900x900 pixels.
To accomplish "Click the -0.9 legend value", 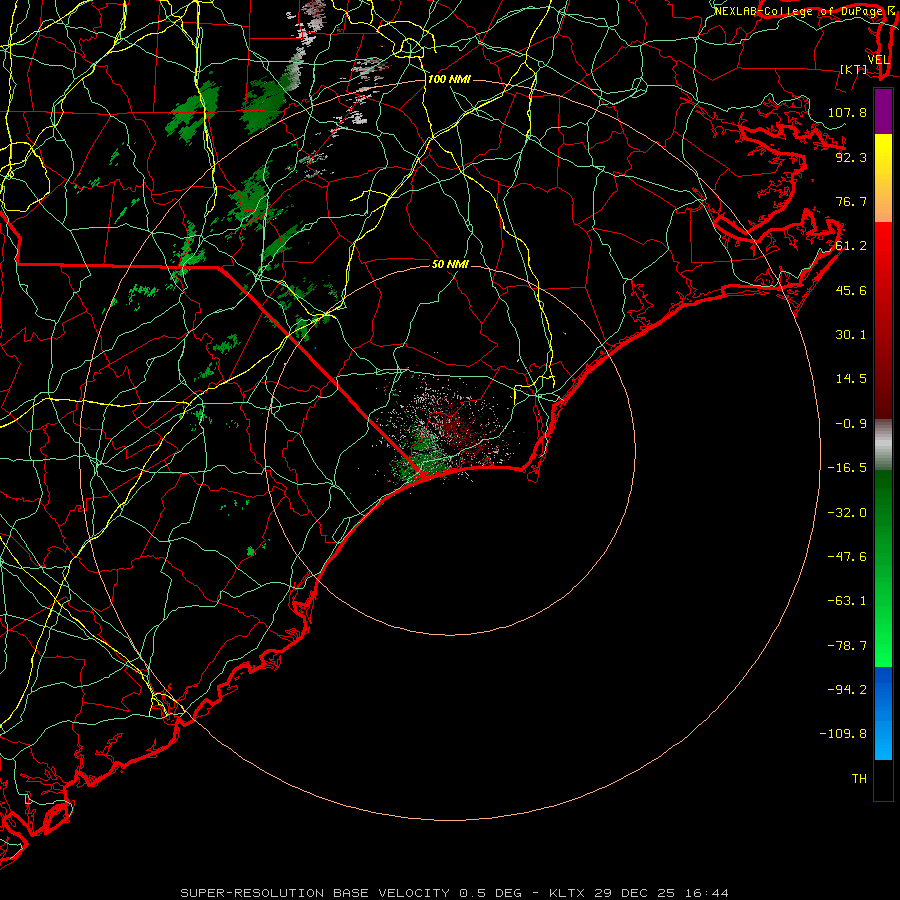I will (x=851, y=424).
